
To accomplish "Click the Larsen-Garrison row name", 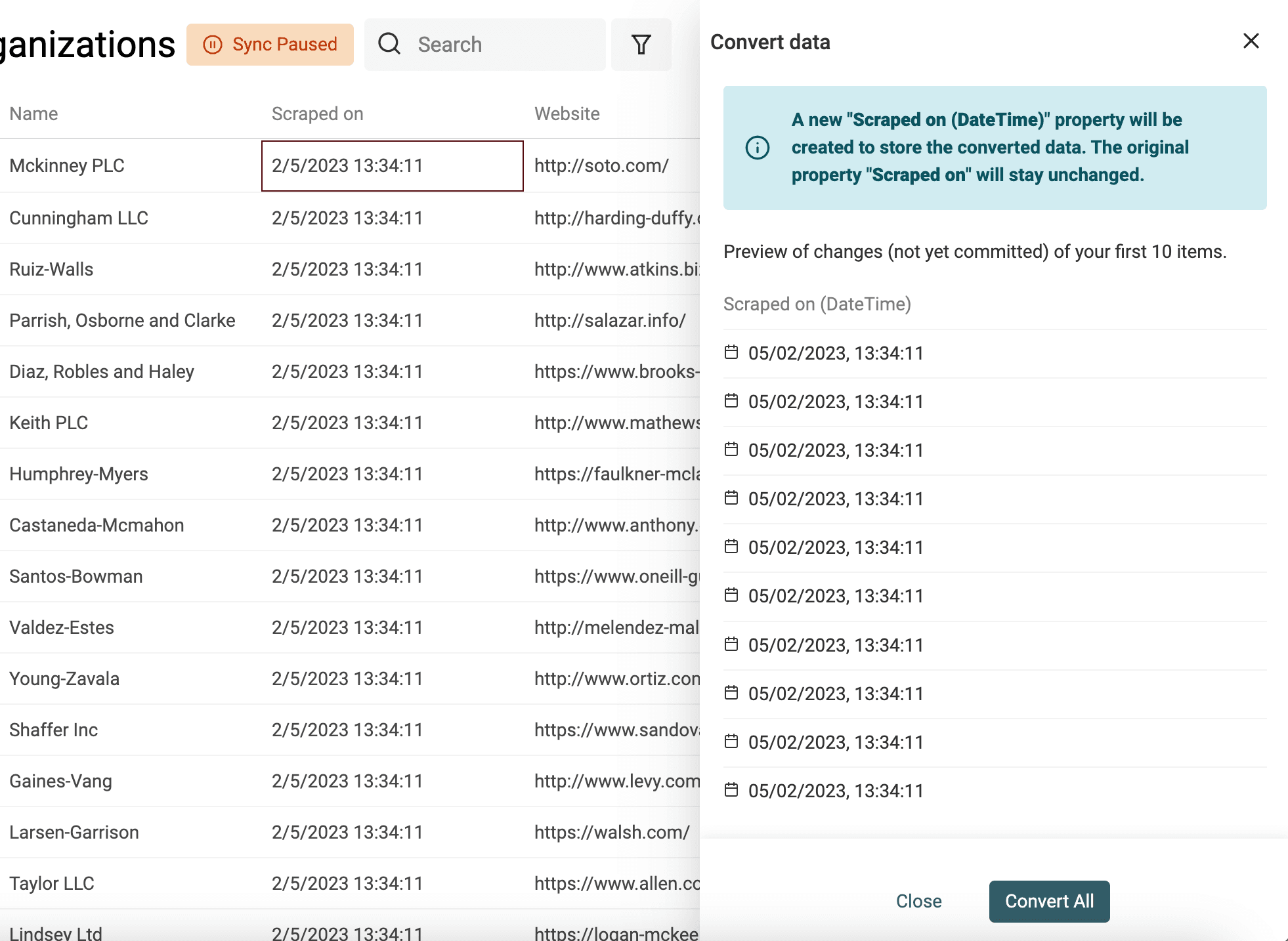I will point(74,833).
